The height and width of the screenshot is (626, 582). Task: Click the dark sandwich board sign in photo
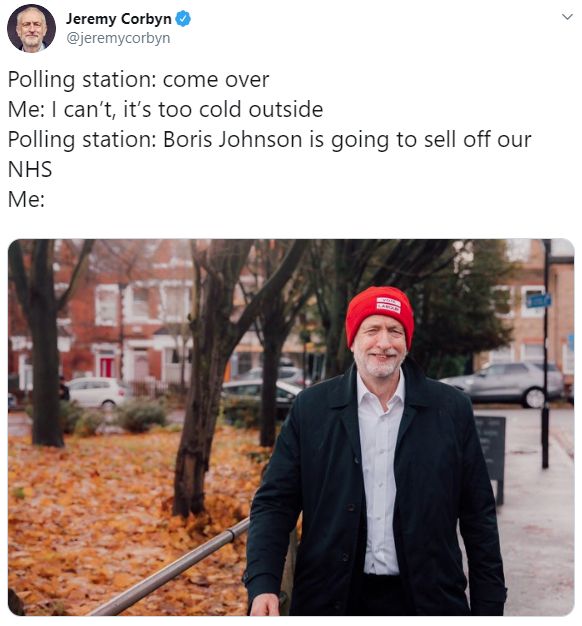491,457
